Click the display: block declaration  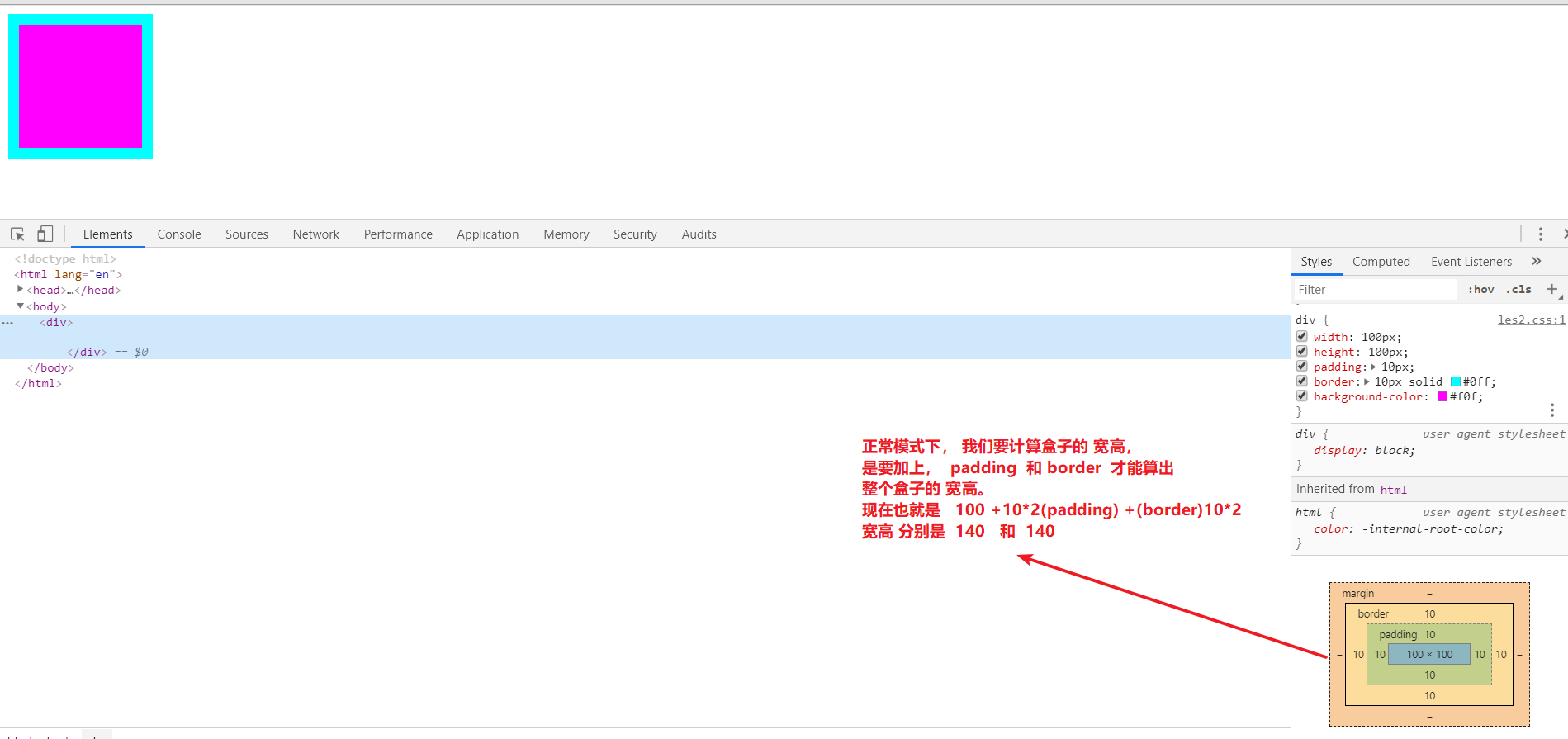[x=1364, y=450]
